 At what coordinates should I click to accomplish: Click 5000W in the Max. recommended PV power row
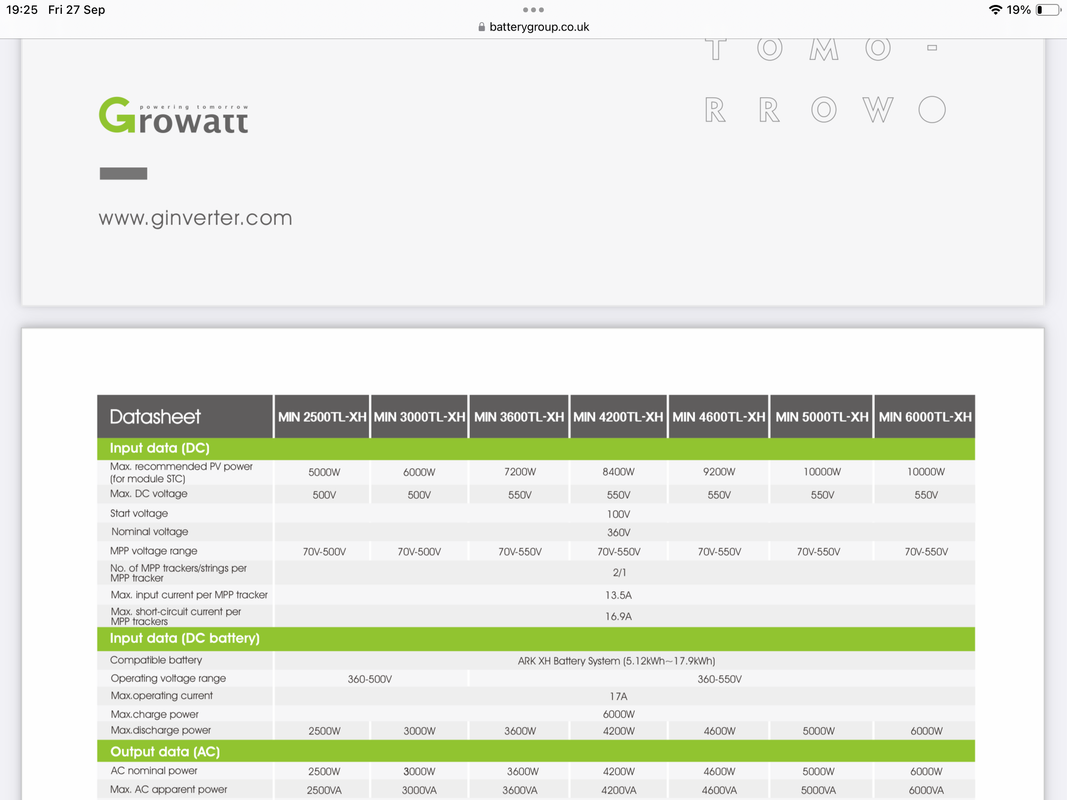click(324, 472)
